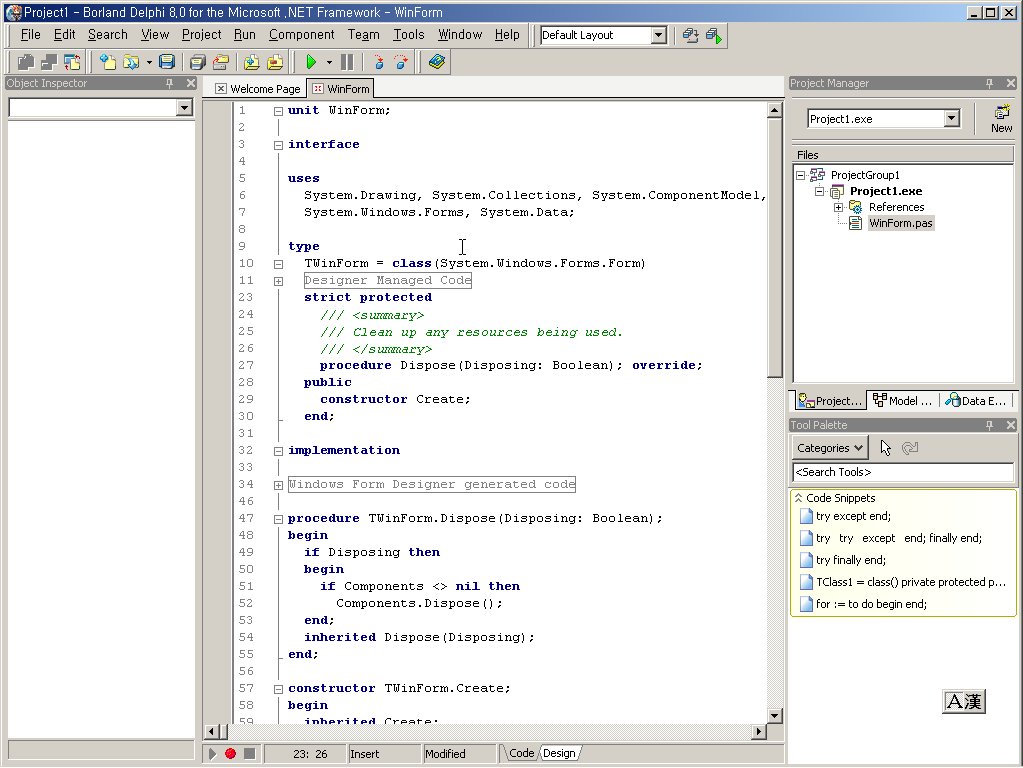
Task: Click the Save disk icon in toolbar
Action: [167, 62]
